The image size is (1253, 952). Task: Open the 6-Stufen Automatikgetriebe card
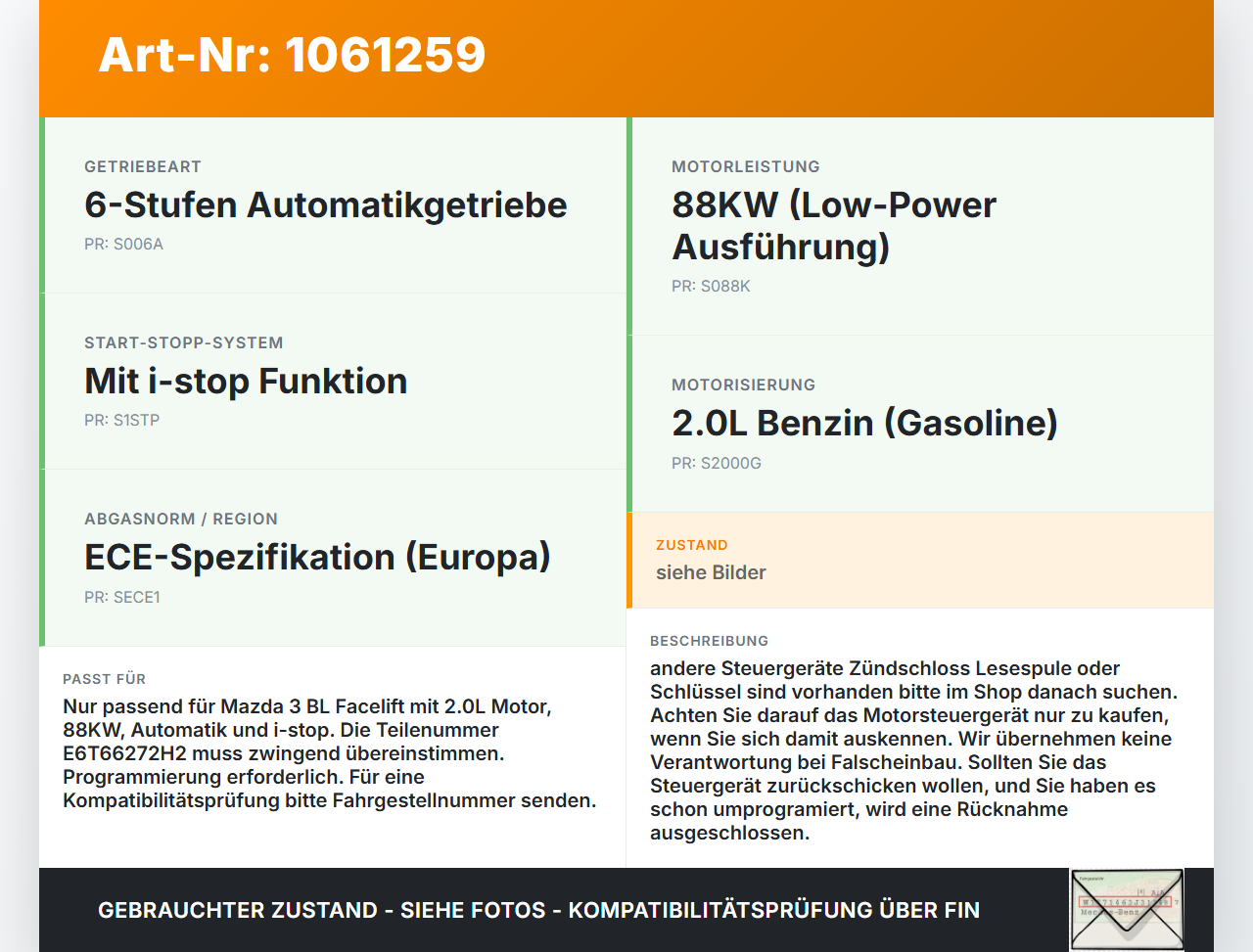pos(333,205)
